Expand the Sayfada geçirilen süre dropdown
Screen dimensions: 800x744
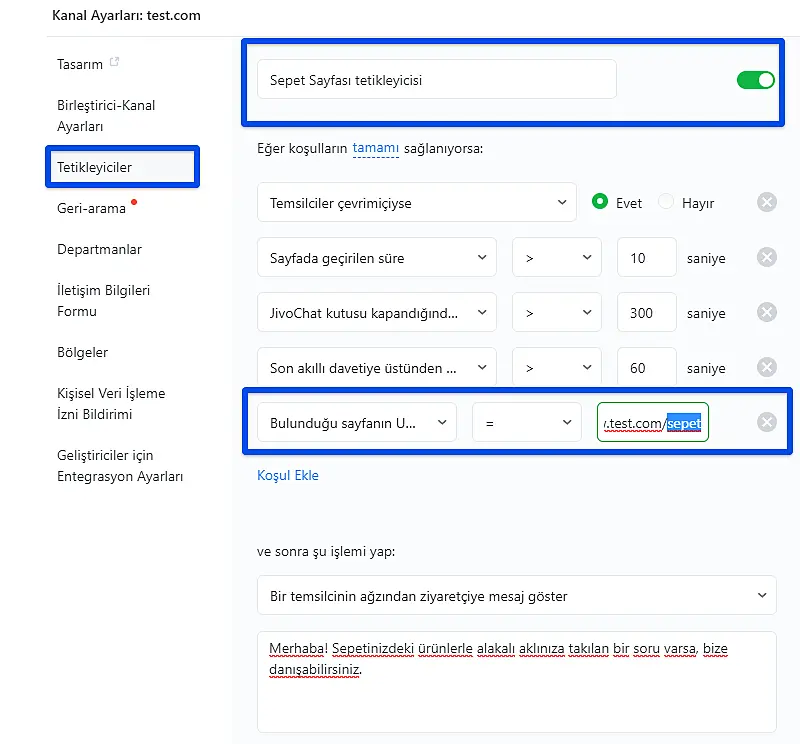click(376, 258)
